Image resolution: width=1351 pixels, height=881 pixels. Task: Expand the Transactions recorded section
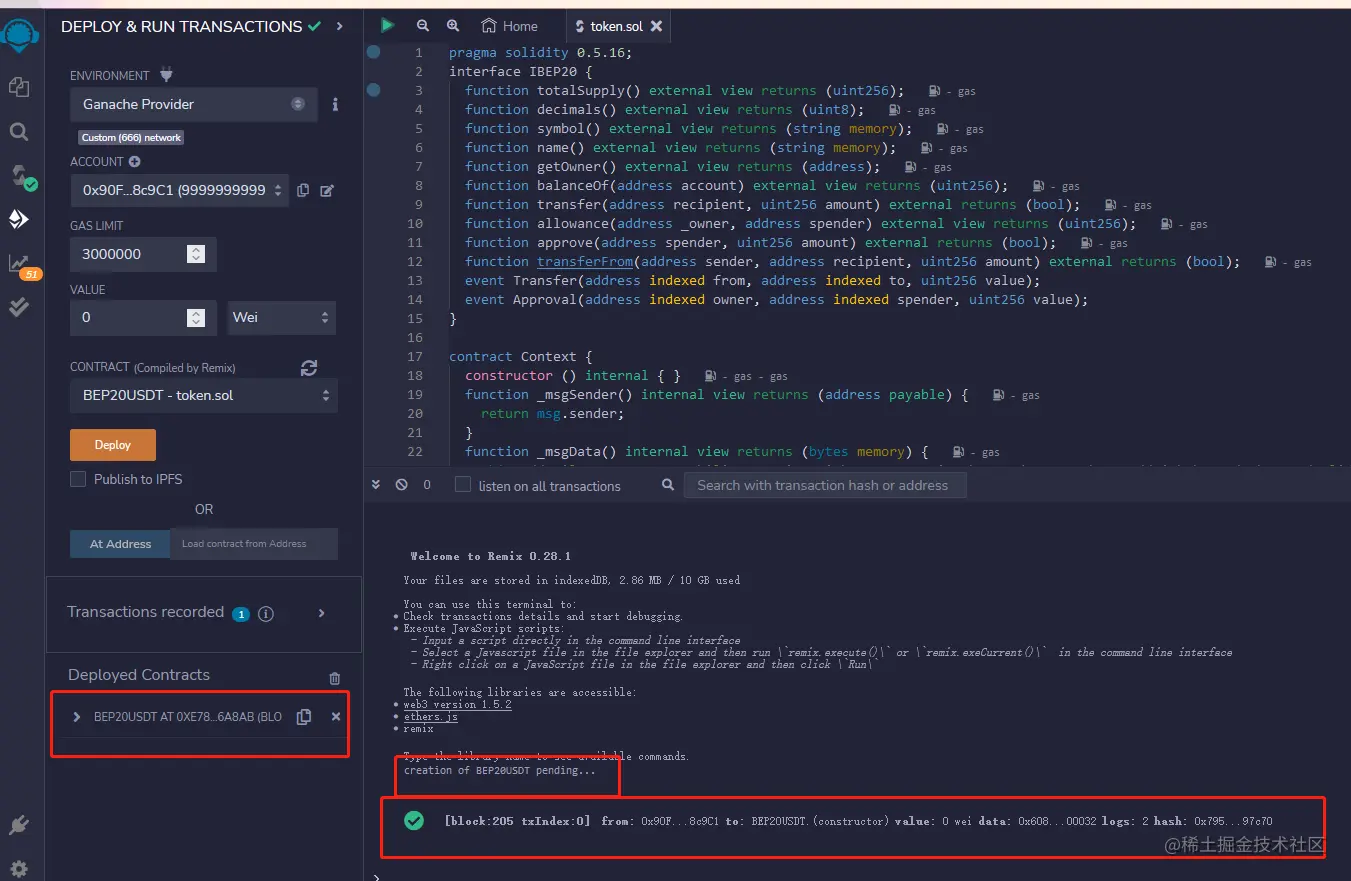coord(321,613)
